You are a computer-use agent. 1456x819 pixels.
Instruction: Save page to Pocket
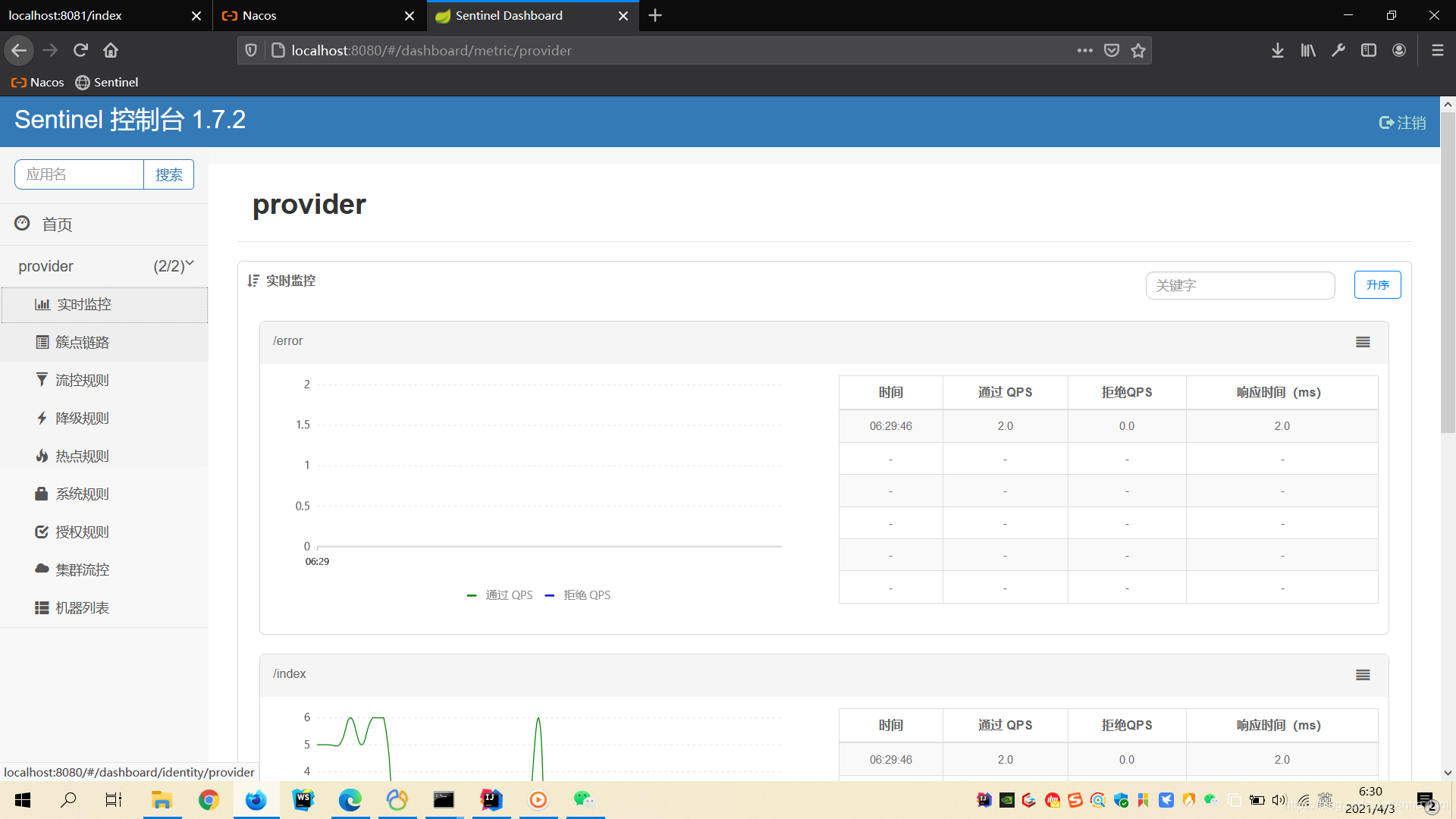1111,51
